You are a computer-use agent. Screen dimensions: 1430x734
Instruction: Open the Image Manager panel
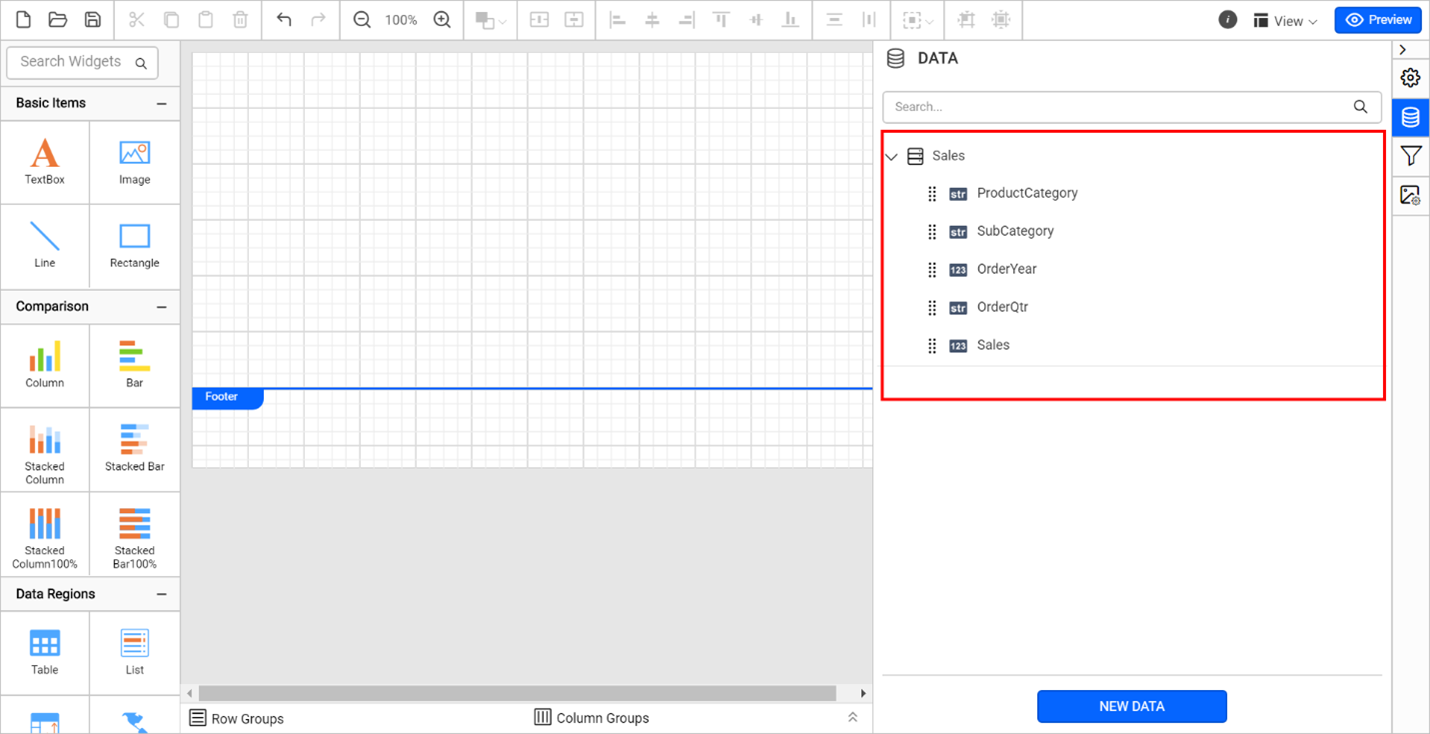[x=1410, y=195]
